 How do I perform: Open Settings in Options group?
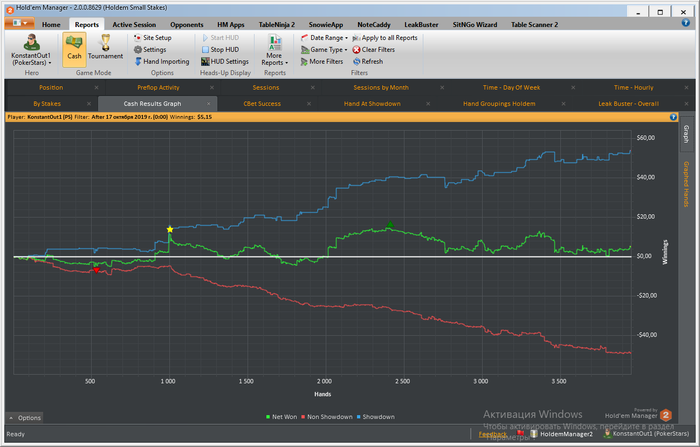coord(150,50)
